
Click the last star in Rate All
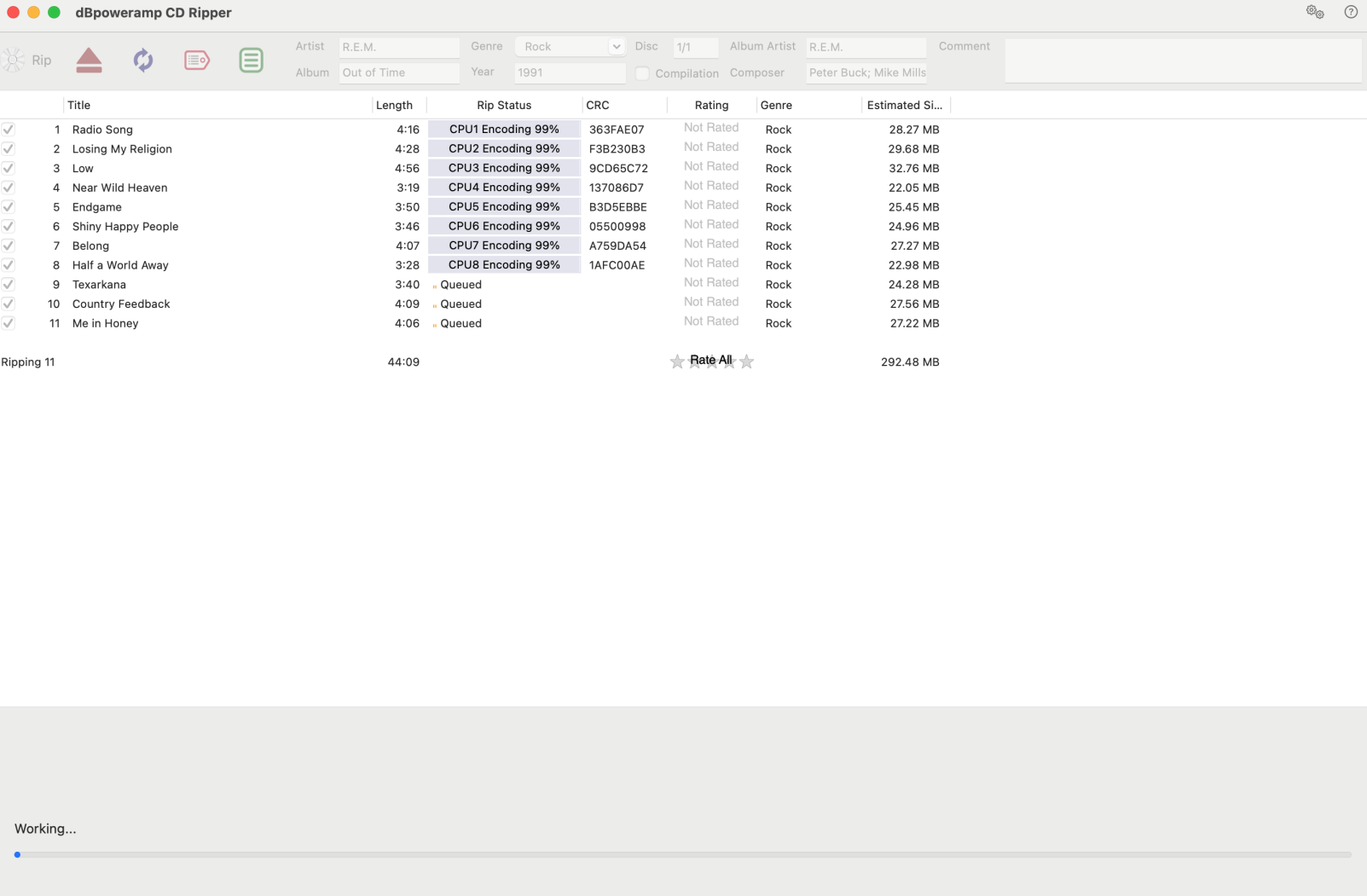pyautogui.click(x=747, y=361)
